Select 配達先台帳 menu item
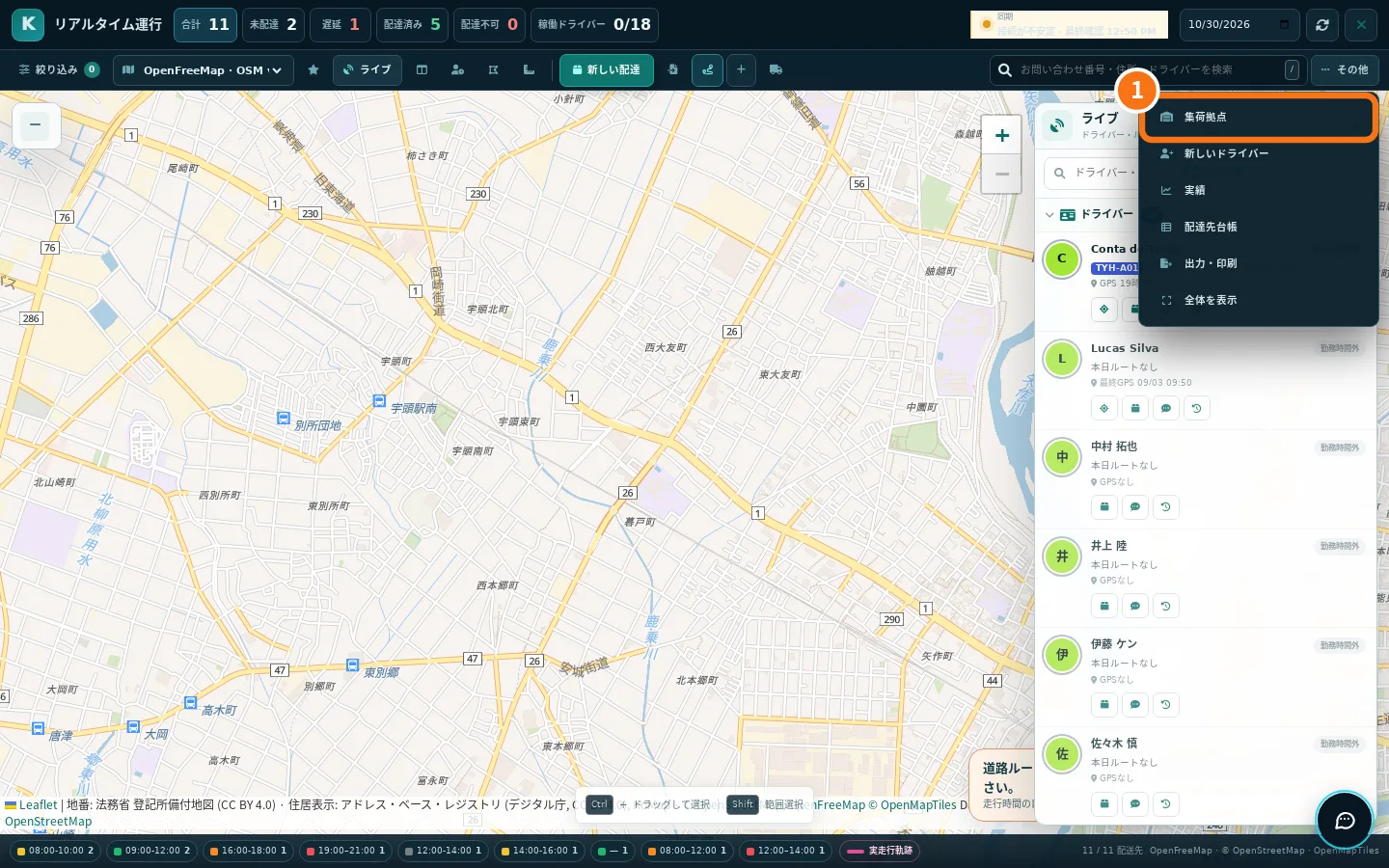 [1258, 227]
